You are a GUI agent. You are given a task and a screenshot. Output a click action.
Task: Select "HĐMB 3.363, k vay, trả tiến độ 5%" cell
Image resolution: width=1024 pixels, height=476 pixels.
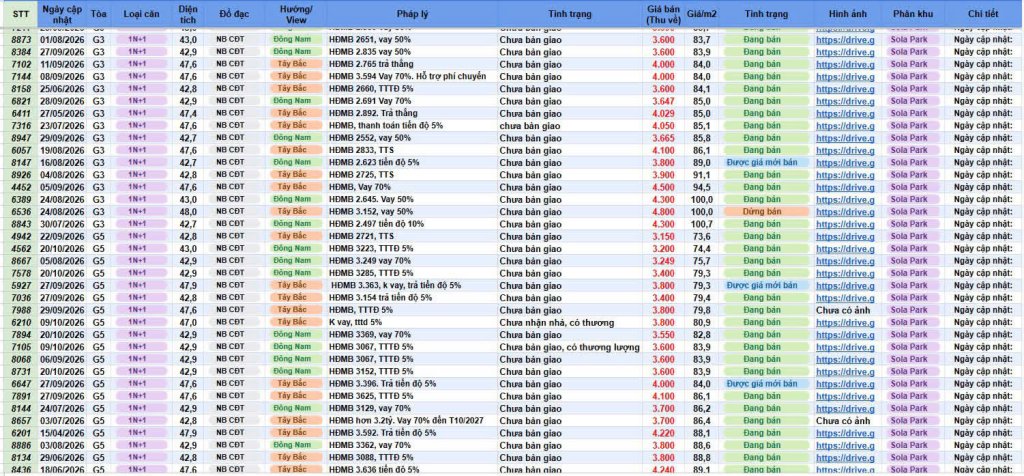pos(411,285)
